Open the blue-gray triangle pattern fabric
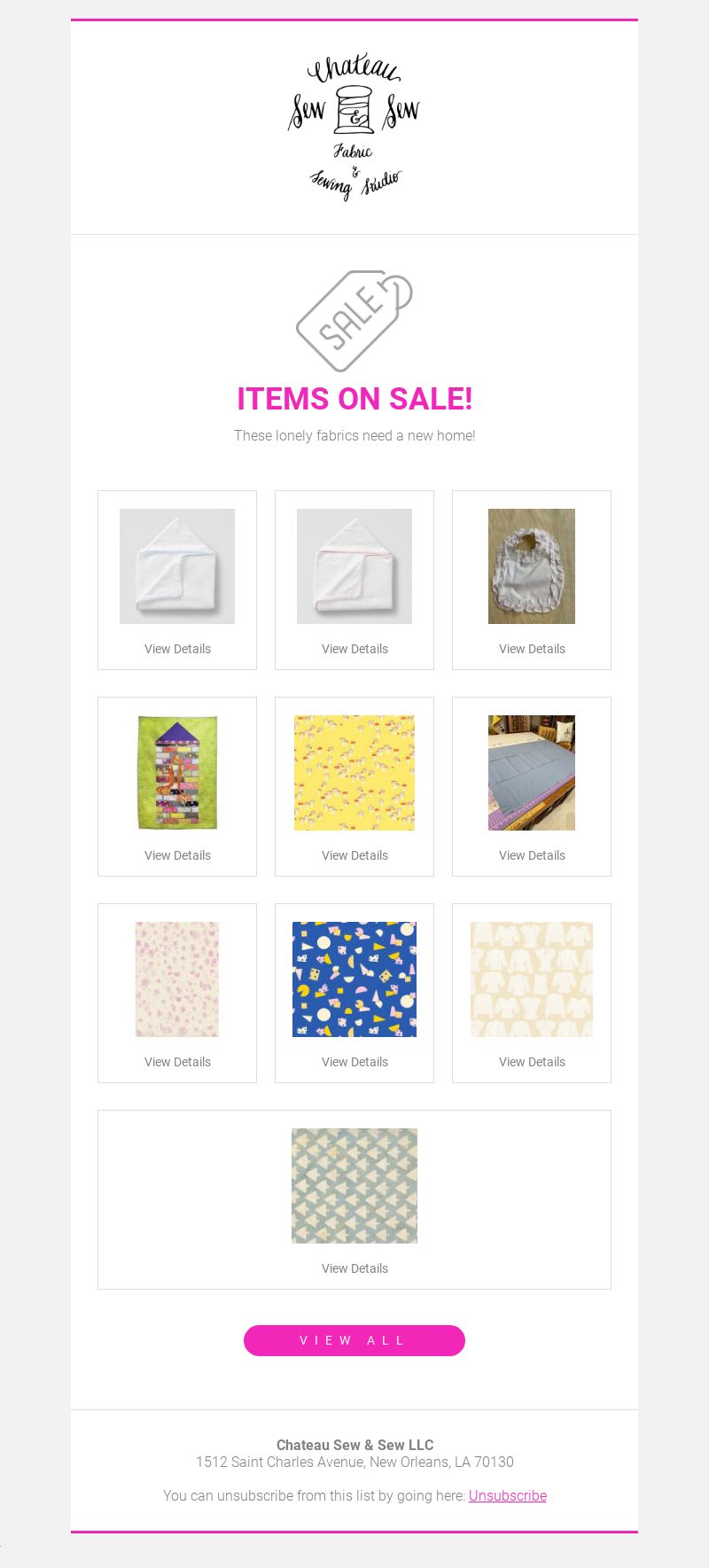This screenshot has width=709, height=1568. pos(354,1186)
